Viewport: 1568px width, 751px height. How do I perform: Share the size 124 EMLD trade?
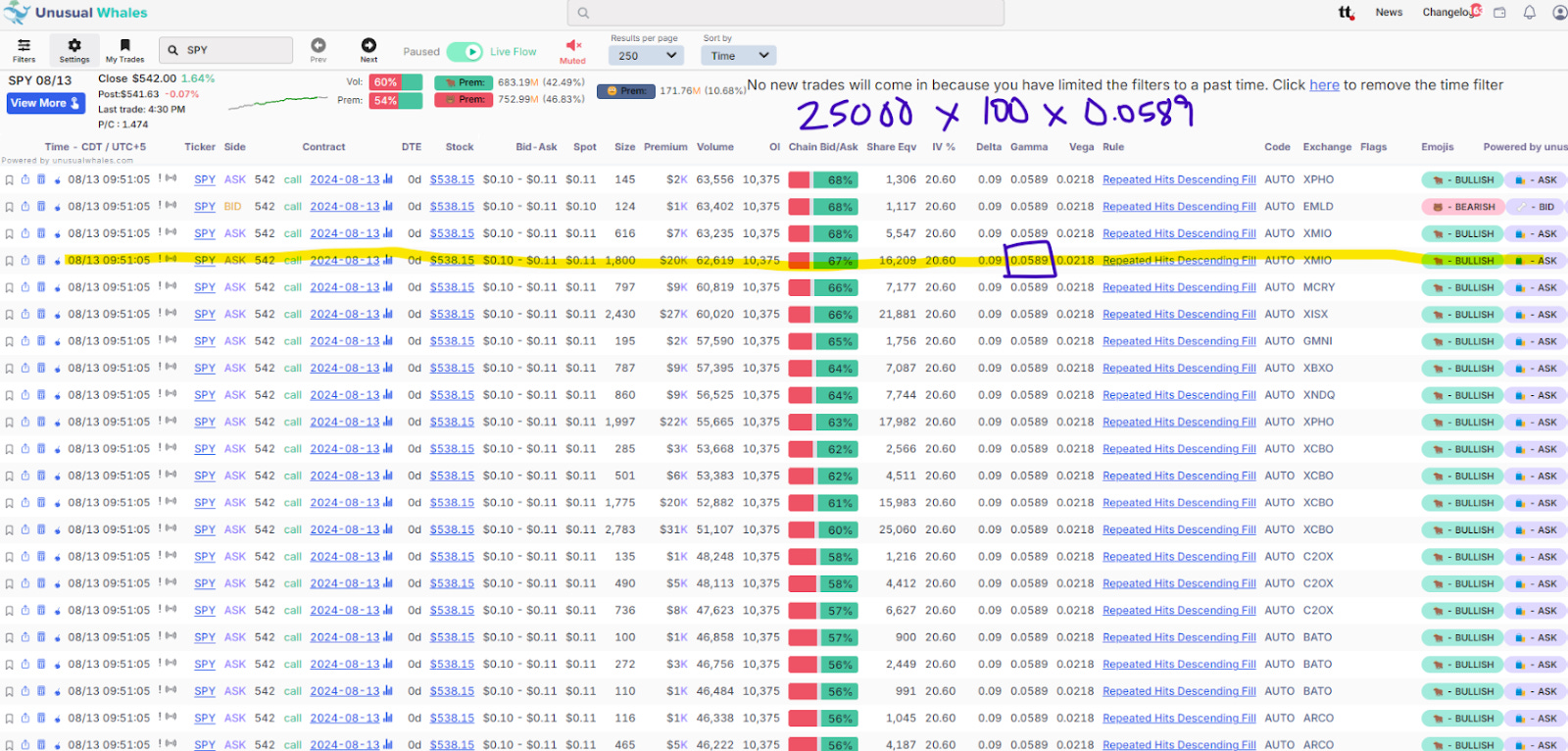[25, 207]
